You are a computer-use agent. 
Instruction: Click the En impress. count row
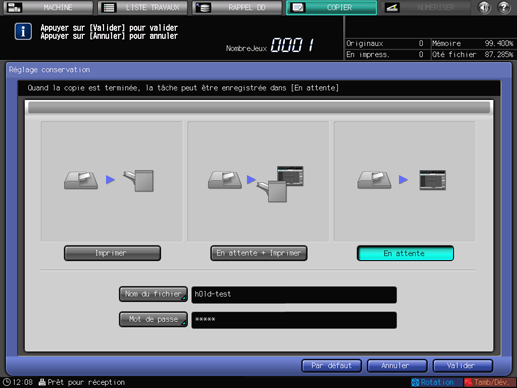[x=387, y=54]
